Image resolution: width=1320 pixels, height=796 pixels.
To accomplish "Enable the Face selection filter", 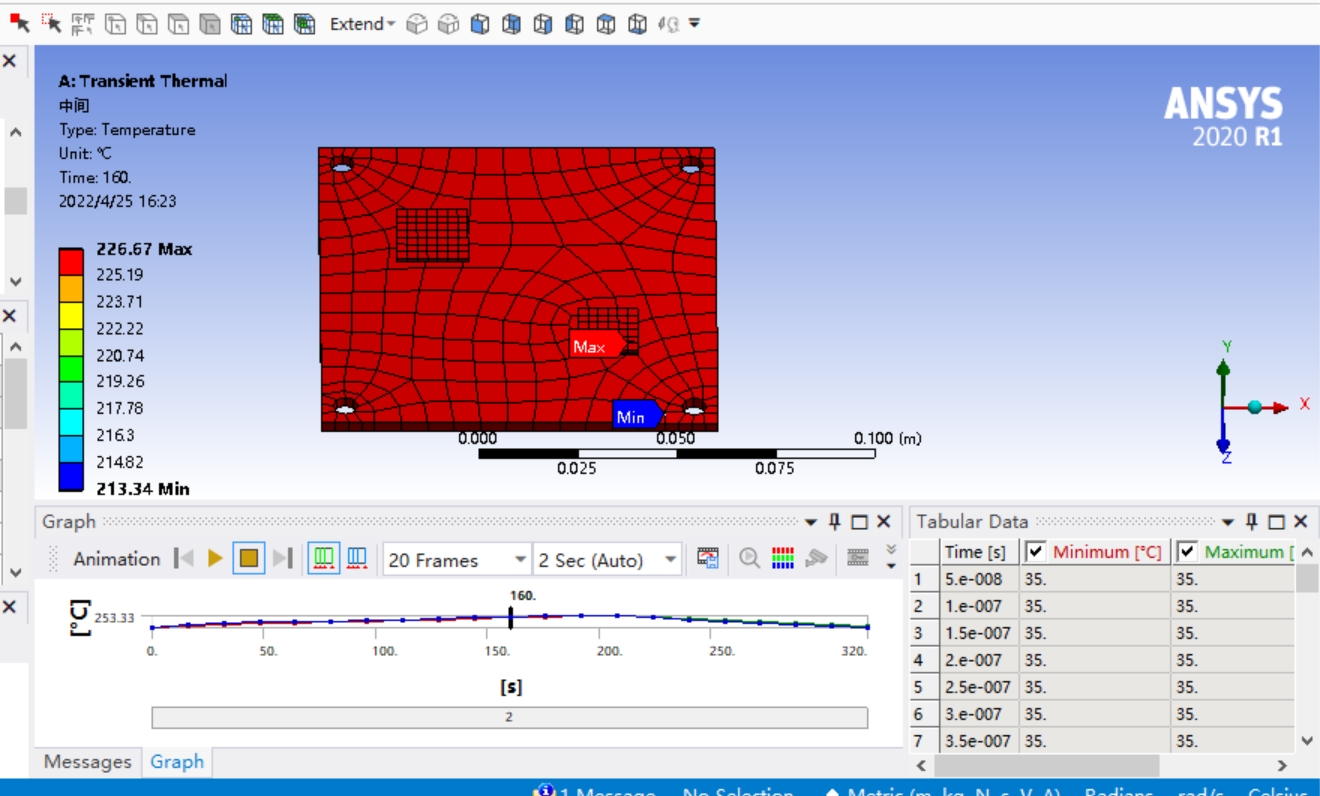I will point(178,23).
